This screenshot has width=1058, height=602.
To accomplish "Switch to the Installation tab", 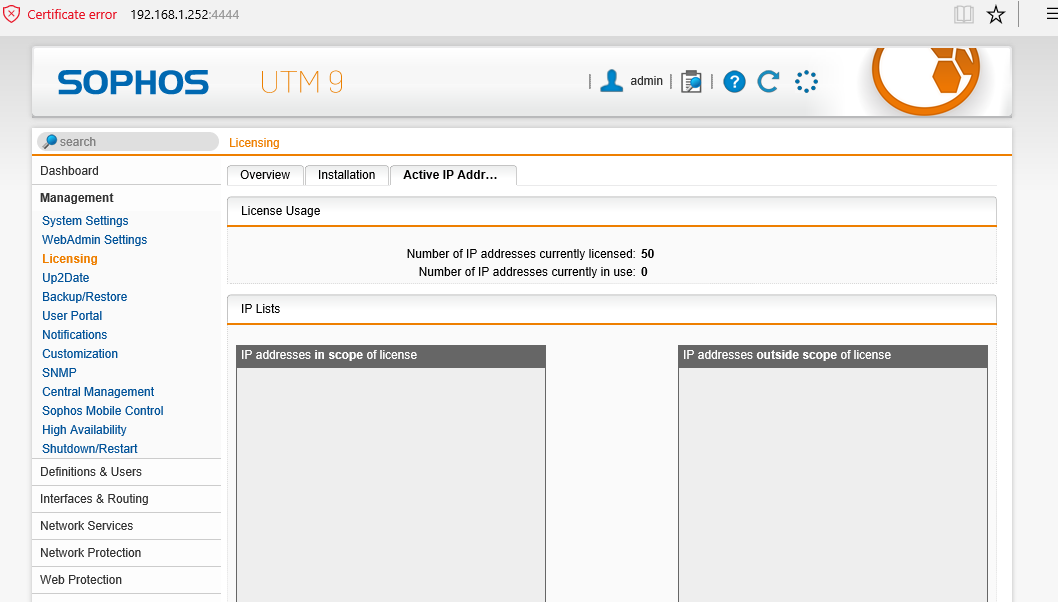I will [x=346, y=175].
